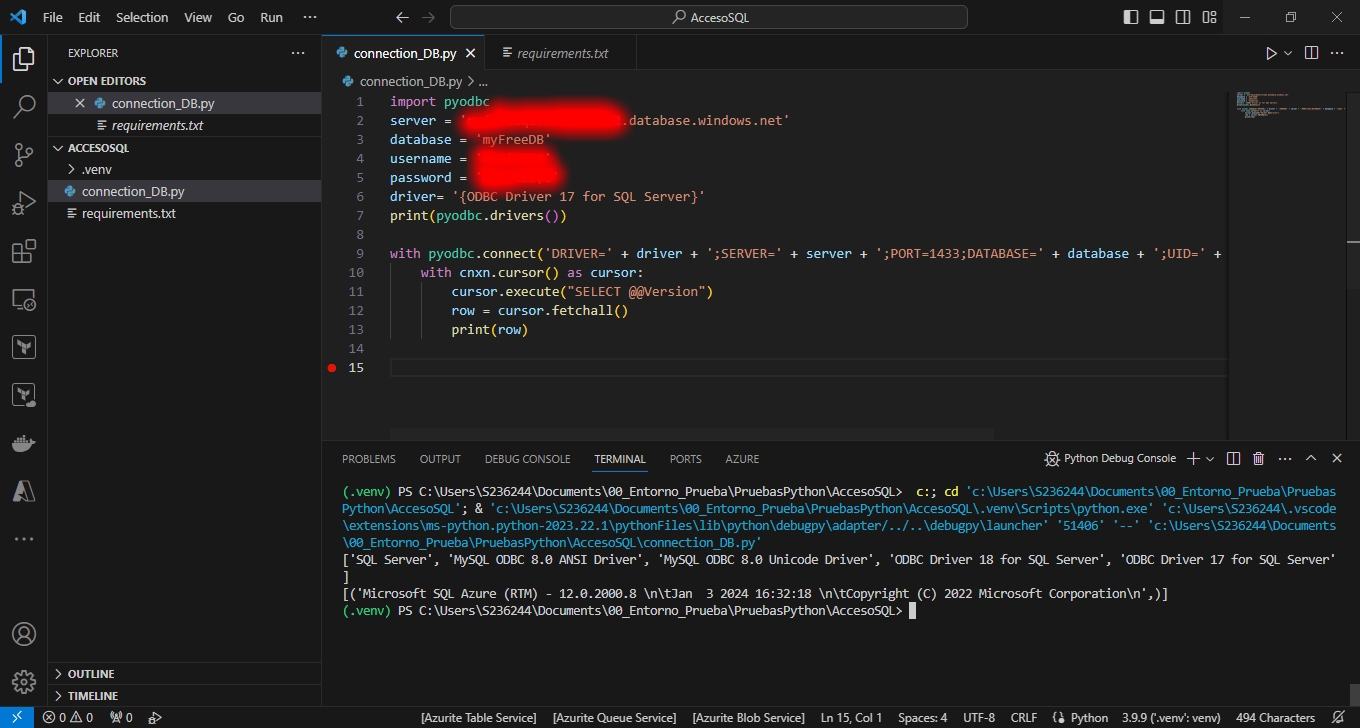Toggle primary side bar layout button
Screen dimensions: 1360x728
pyautogui.click(x=1131, y=17)
